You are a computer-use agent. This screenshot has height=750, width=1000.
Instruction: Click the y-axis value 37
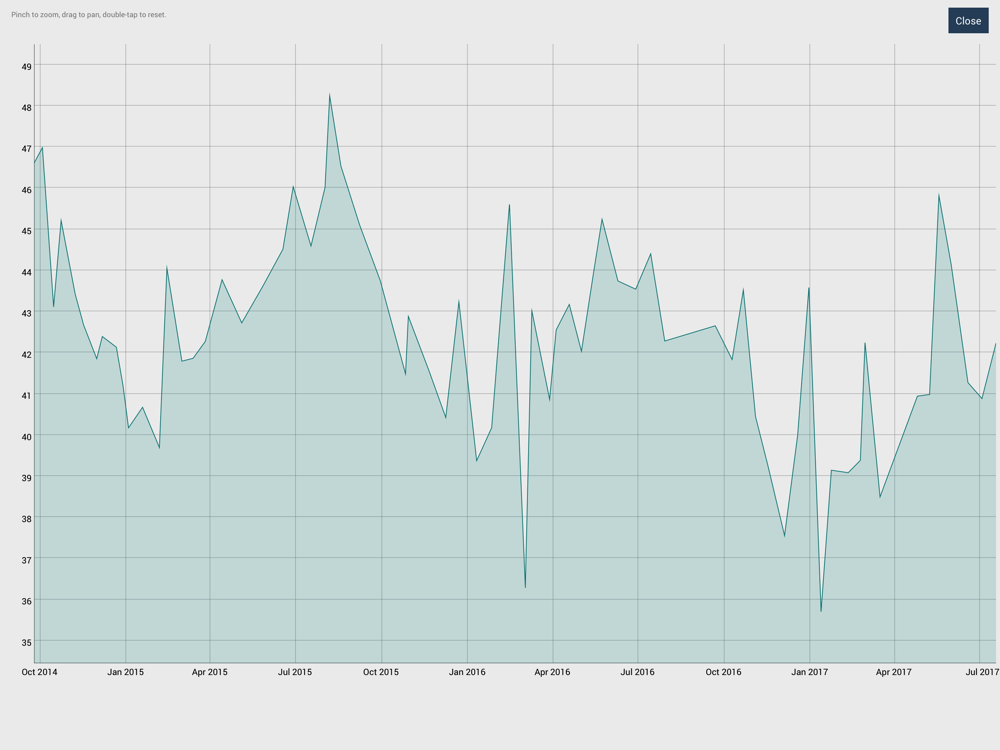point(26,559)
